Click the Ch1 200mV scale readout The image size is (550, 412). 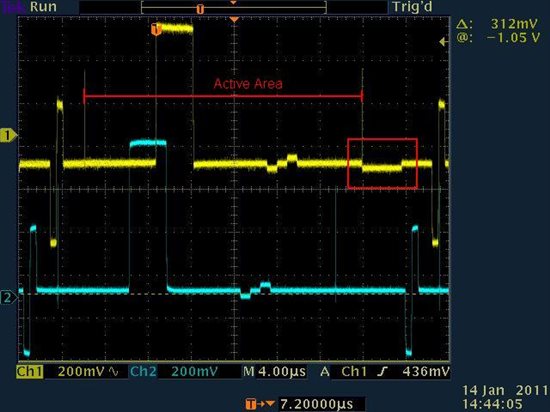[81, 372]
